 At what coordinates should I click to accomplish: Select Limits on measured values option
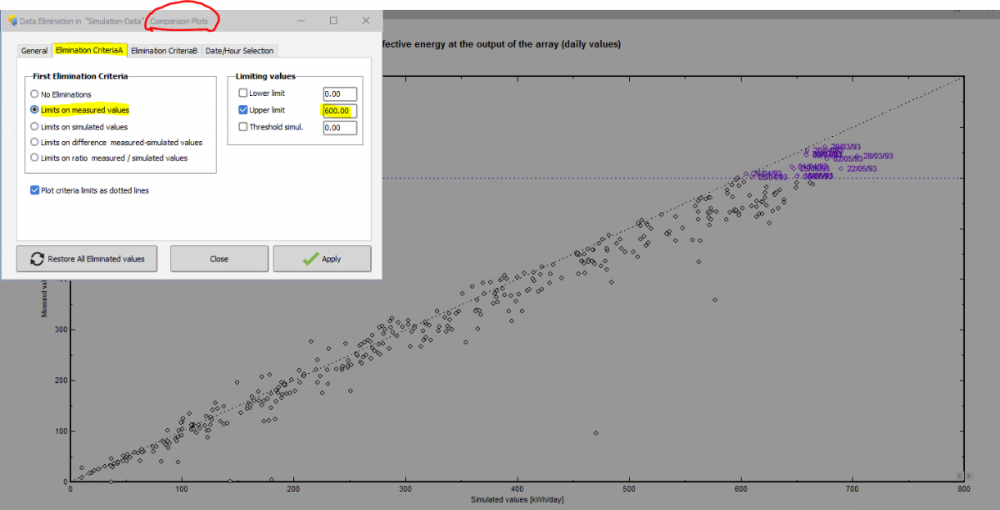pos(35,110)
